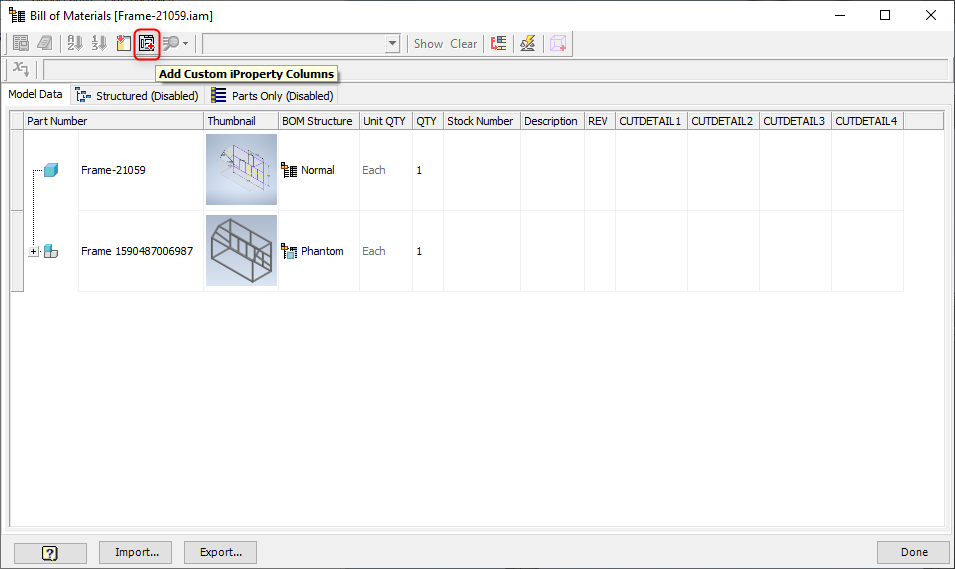Screen dimensions: 955x569
Task: Click the Help question mark button
Action: tap(50, 553)
